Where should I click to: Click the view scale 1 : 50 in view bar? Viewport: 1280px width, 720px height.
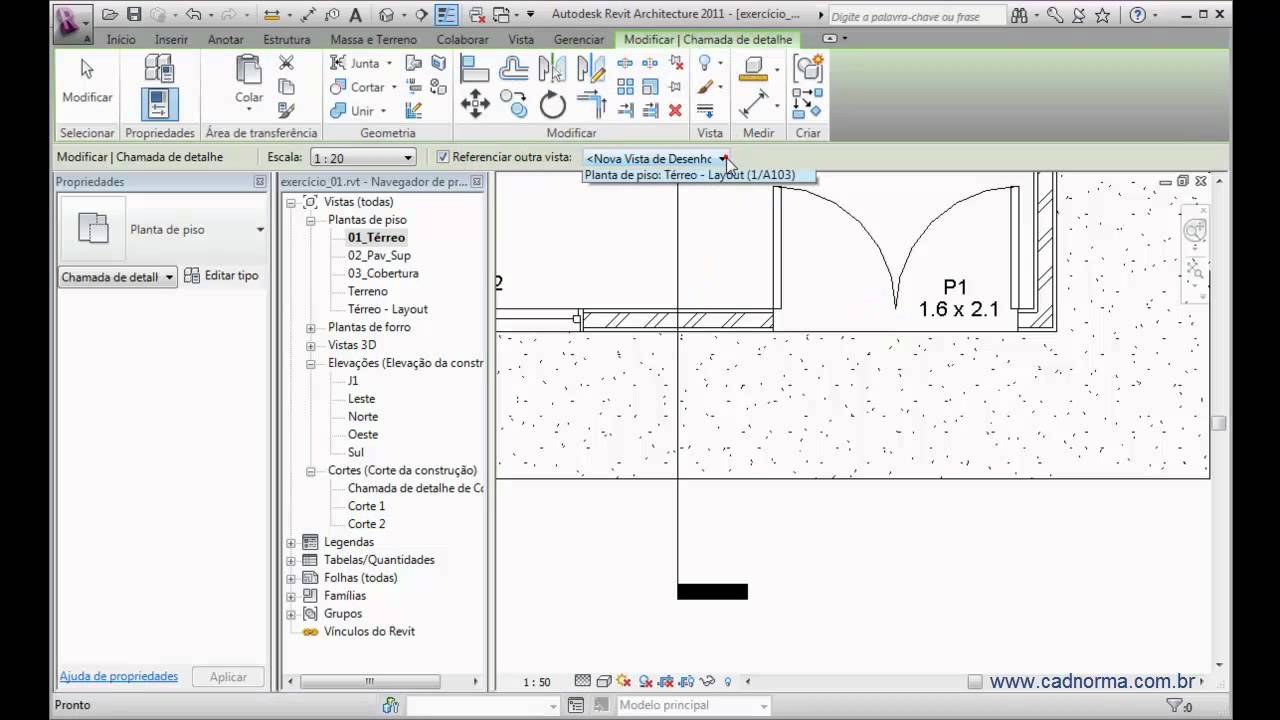(x=537, y=682)
